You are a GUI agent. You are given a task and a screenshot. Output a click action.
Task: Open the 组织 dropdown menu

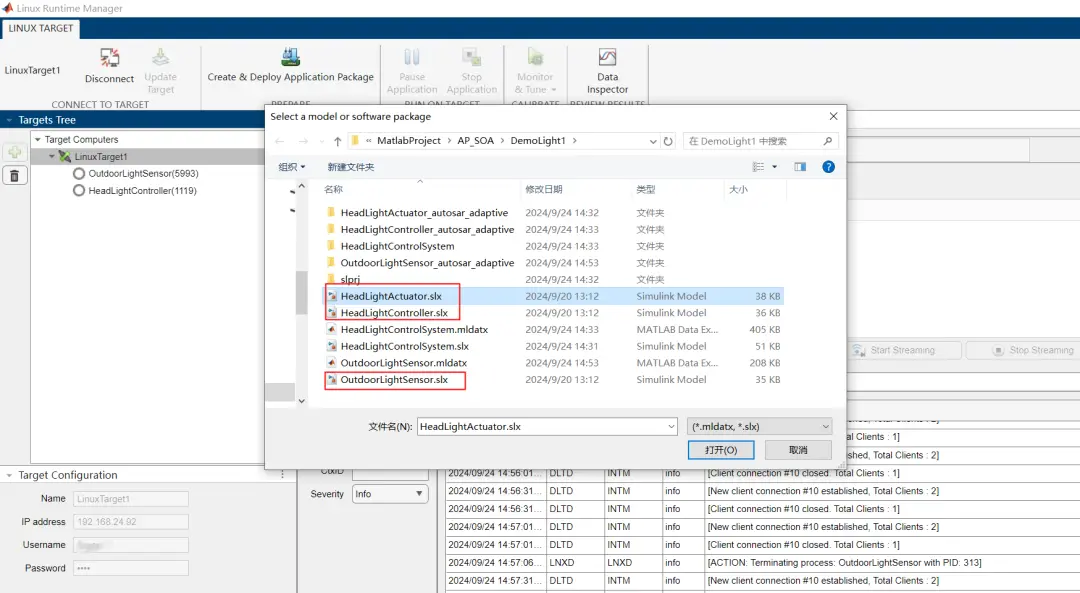[x=291, y=167]
